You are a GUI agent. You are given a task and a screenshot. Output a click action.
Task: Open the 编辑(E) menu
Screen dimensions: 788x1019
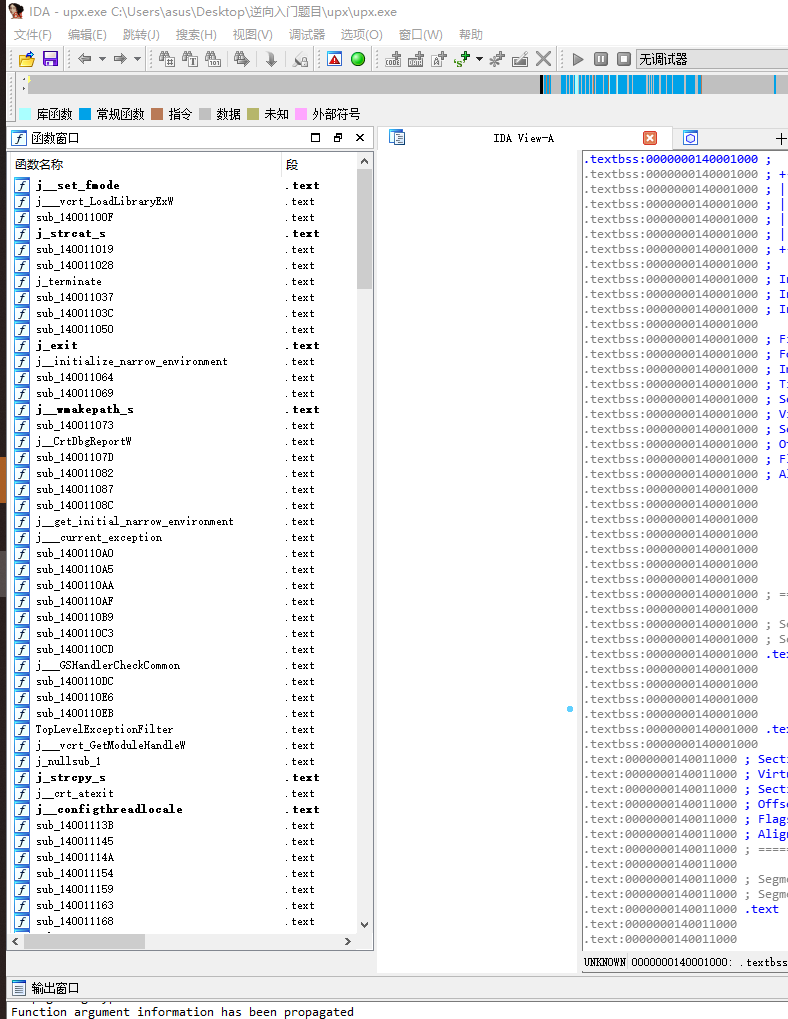tap(87, 34)
